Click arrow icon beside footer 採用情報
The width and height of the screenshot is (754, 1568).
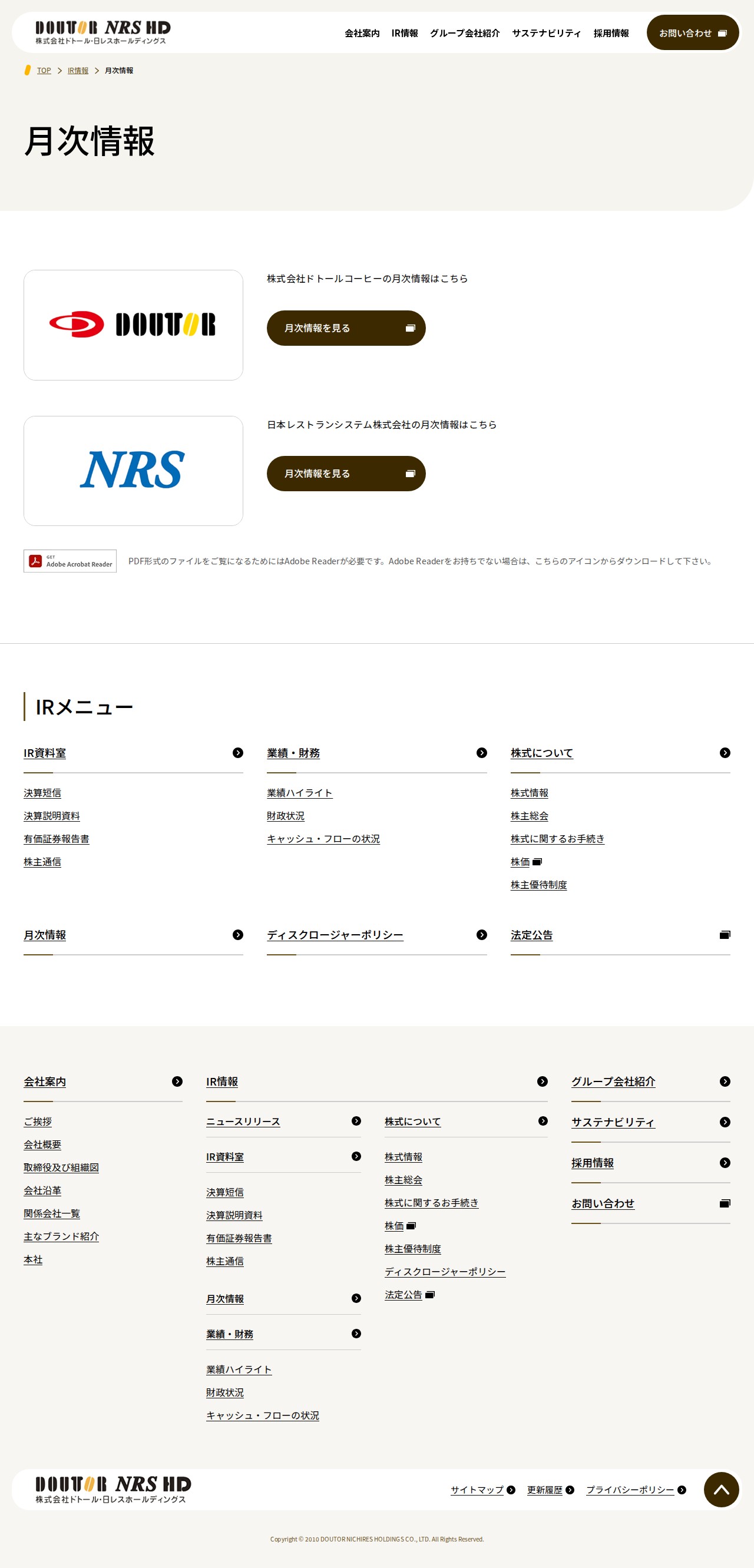[725, 1163]
